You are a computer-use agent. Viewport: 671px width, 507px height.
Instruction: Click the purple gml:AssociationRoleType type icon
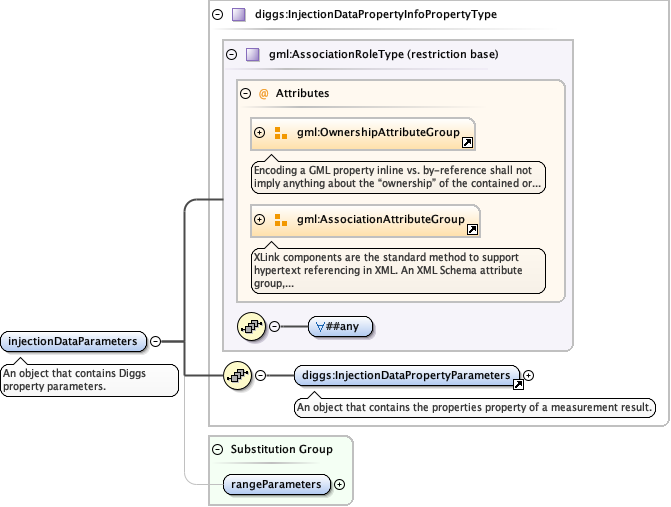[x=252, y=55]
